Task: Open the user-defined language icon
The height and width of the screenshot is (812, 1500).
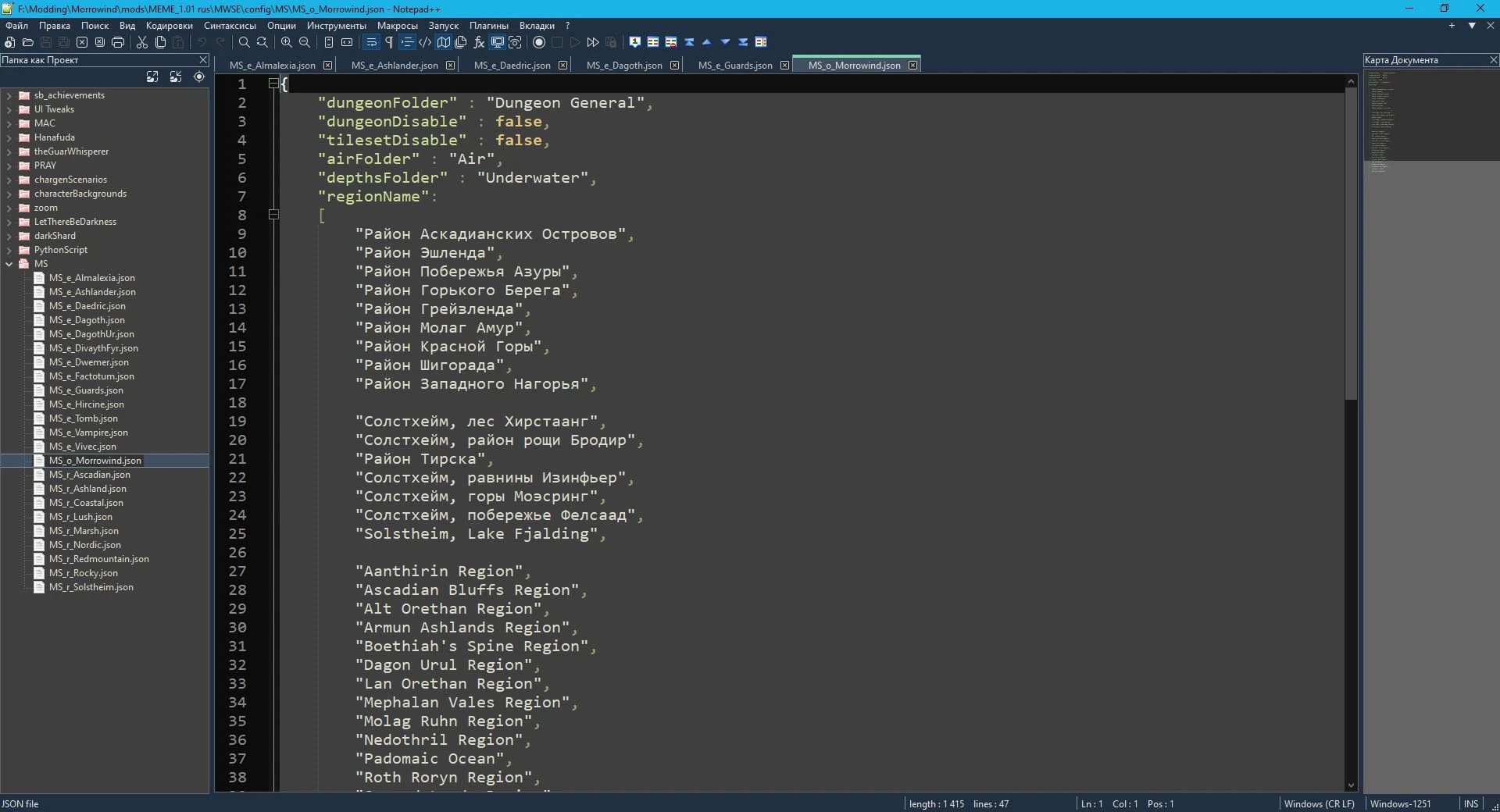Action: [425, 42]
